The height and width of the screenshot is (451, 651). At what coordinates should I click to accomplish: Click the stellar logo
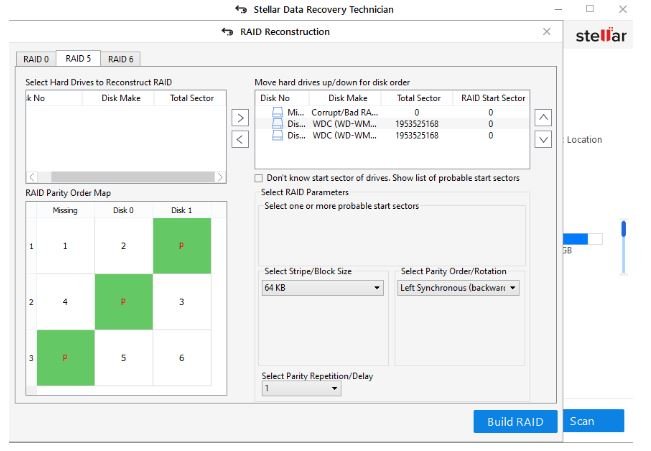[601, 35]
